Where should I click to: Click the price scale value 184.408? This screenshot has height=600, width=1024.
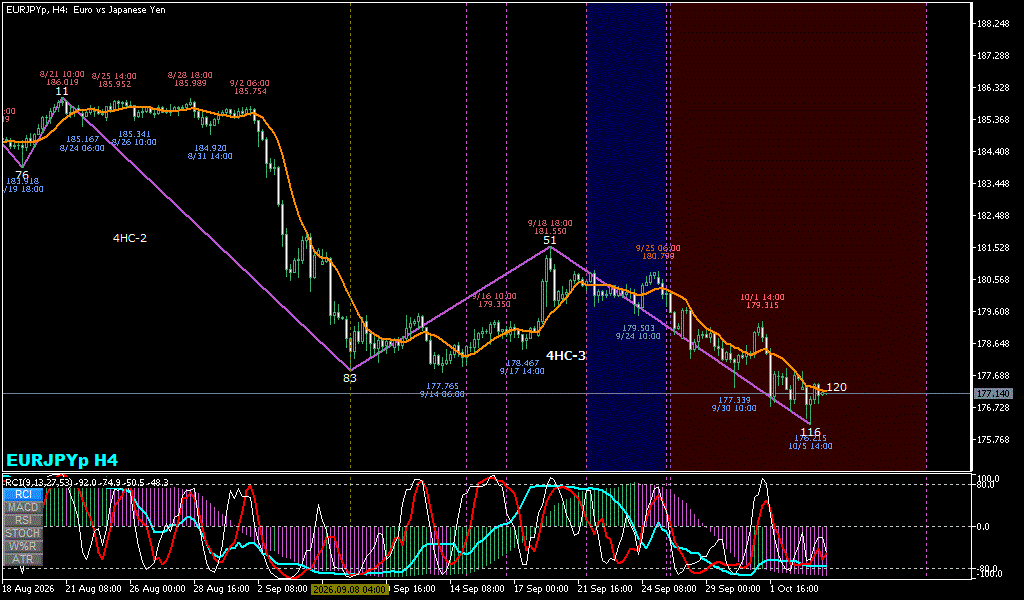993,151
